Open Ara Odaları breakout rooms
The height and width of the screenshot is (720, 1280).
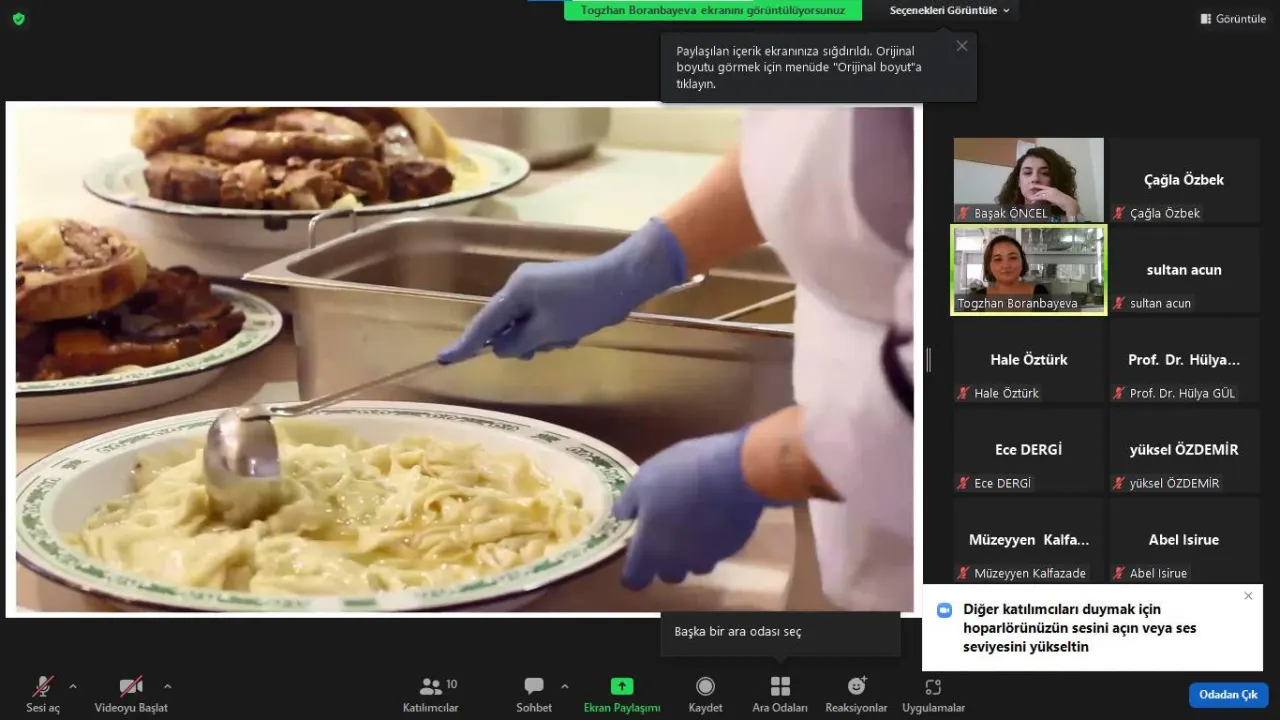click(x=780, y=694)
